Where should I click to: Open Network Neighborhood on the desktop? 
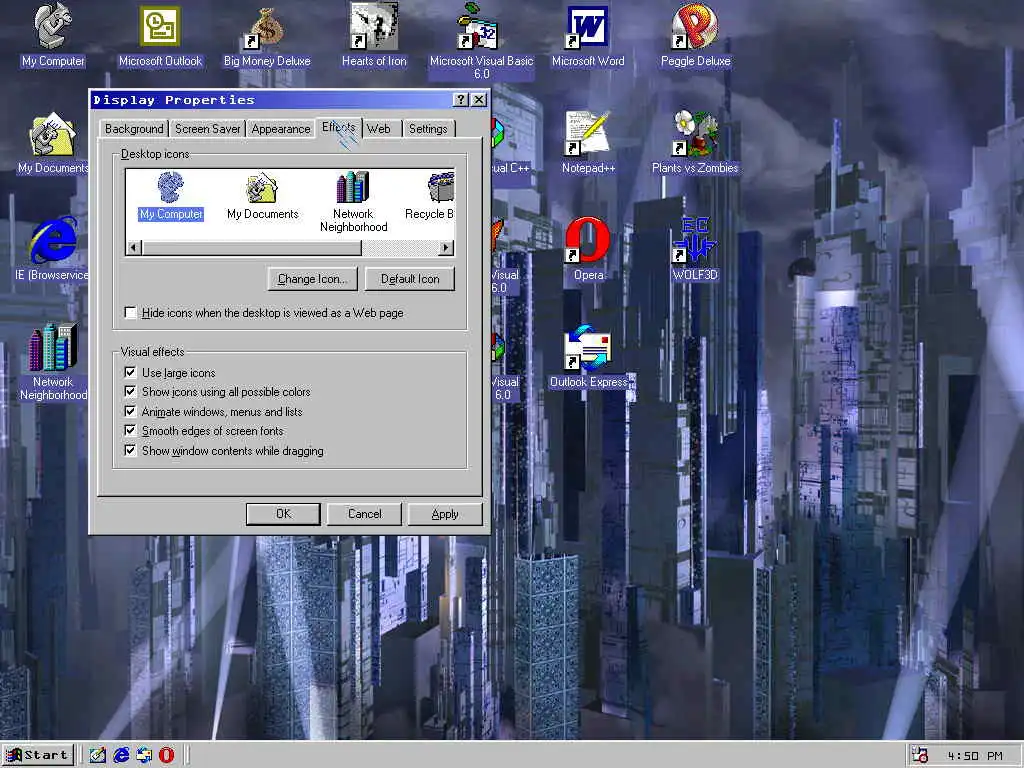click(x=52, y=362)
